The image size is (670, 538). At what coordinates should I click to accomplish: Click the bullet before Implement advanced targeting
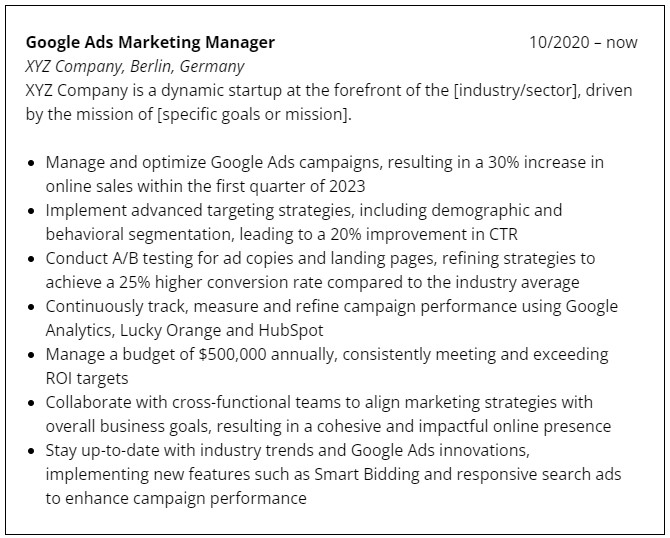(33, 211)
